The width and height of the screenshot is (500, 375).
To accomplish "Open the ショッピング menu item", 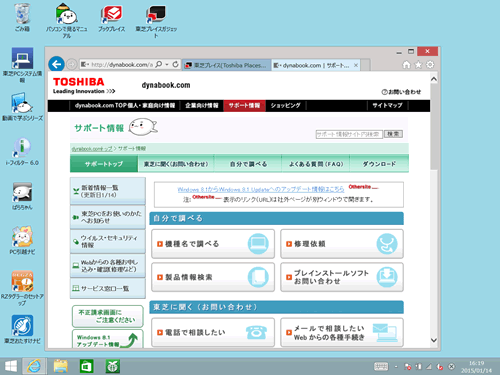I will 286,106.
